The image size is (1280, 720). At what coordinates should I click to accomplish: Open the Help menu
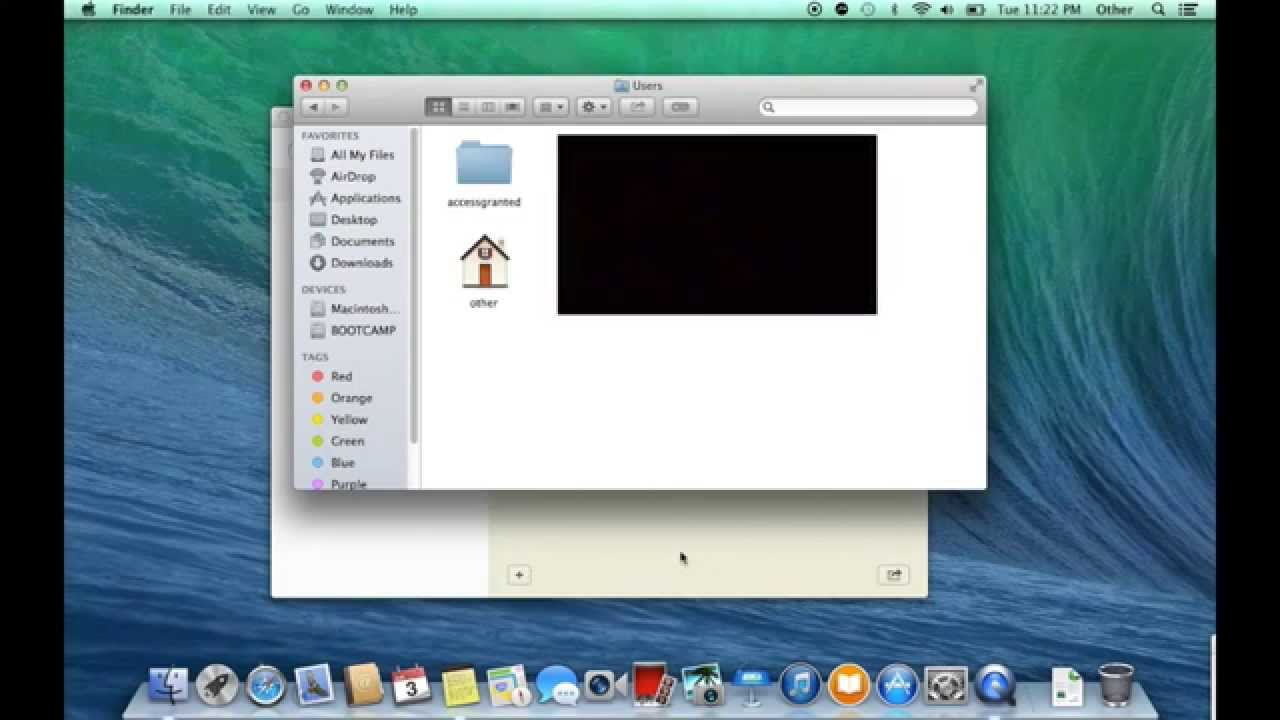coord(403,10)
